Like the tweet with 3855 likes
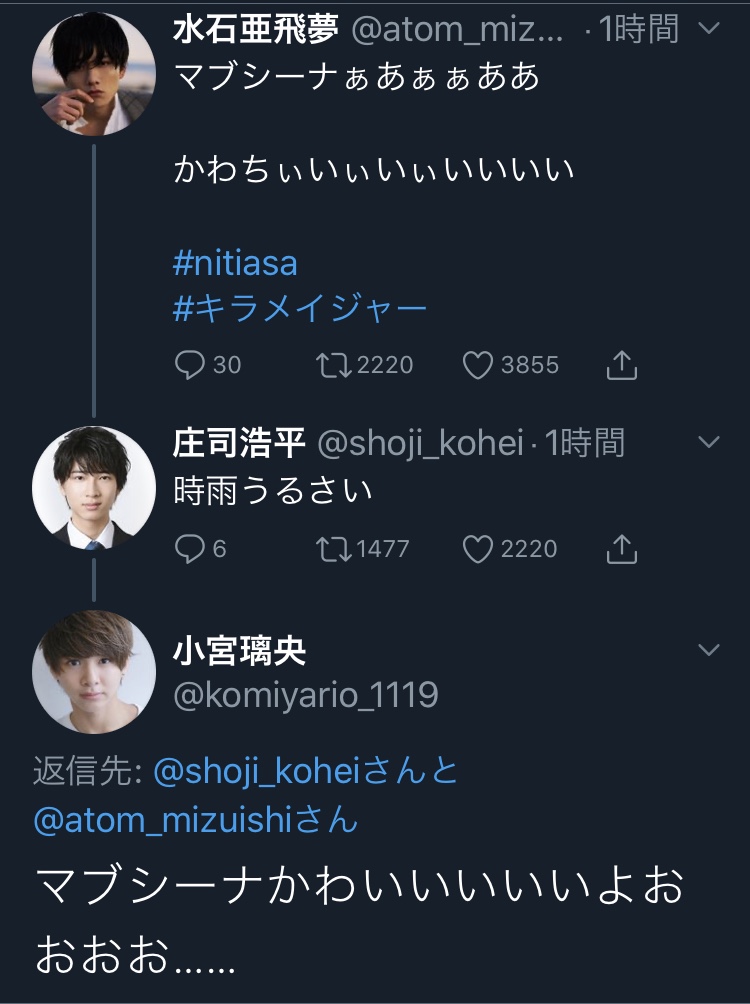750x1004 pixels. coord(479,365)
